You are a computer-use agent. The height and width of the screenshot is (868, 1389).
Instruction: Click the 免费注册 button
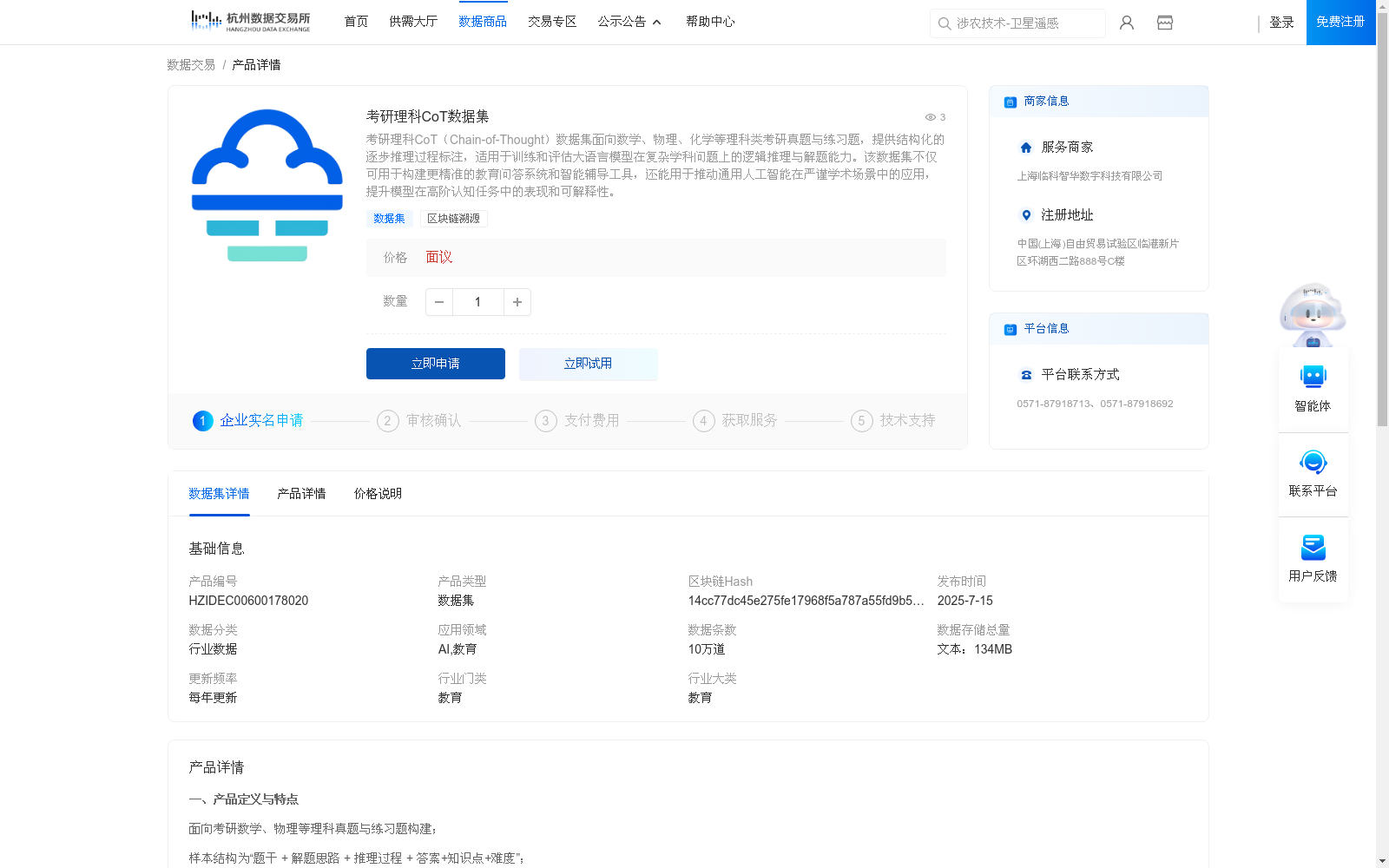(x=1340, y=22)
